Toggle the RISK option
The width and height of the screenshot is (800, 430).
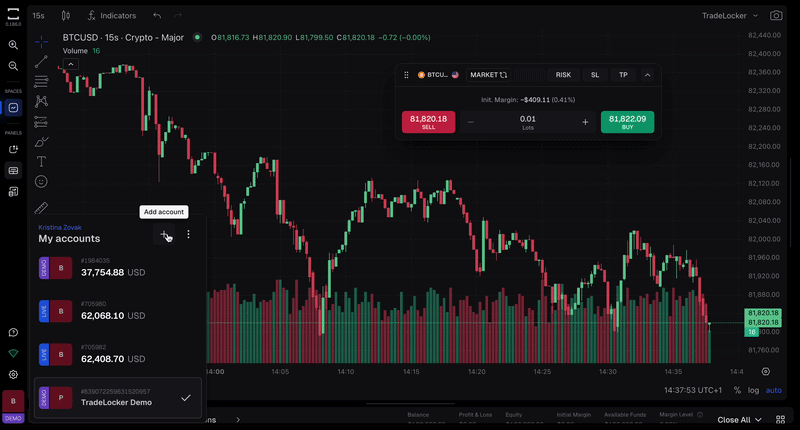[563, 75]
